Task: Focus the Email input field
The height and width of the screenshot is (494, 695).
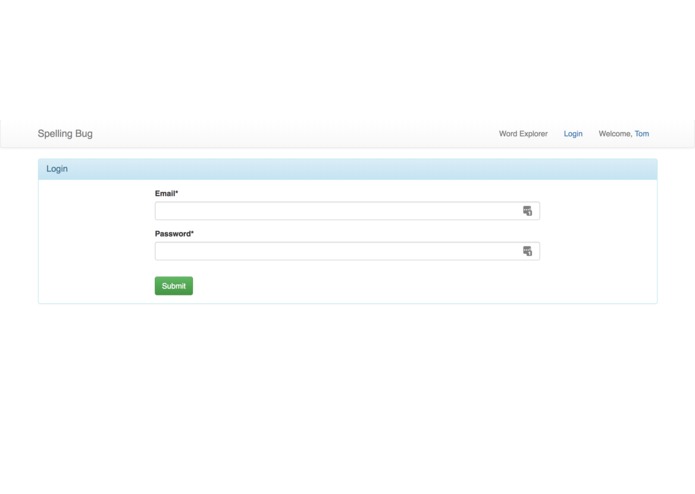Action: [347, 211]
